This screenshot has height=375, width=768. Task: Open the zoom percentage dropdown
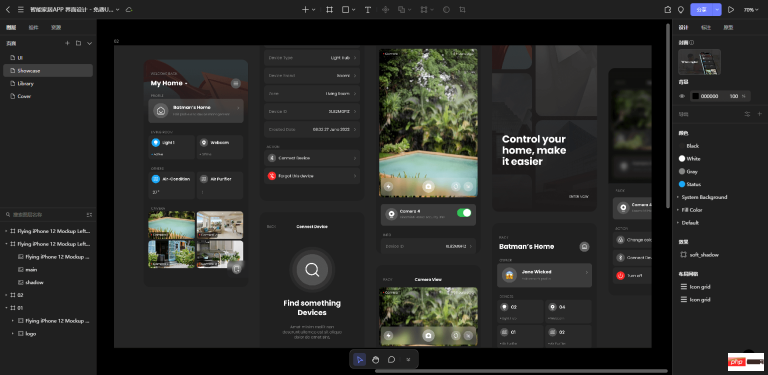(x=751, y=9)
